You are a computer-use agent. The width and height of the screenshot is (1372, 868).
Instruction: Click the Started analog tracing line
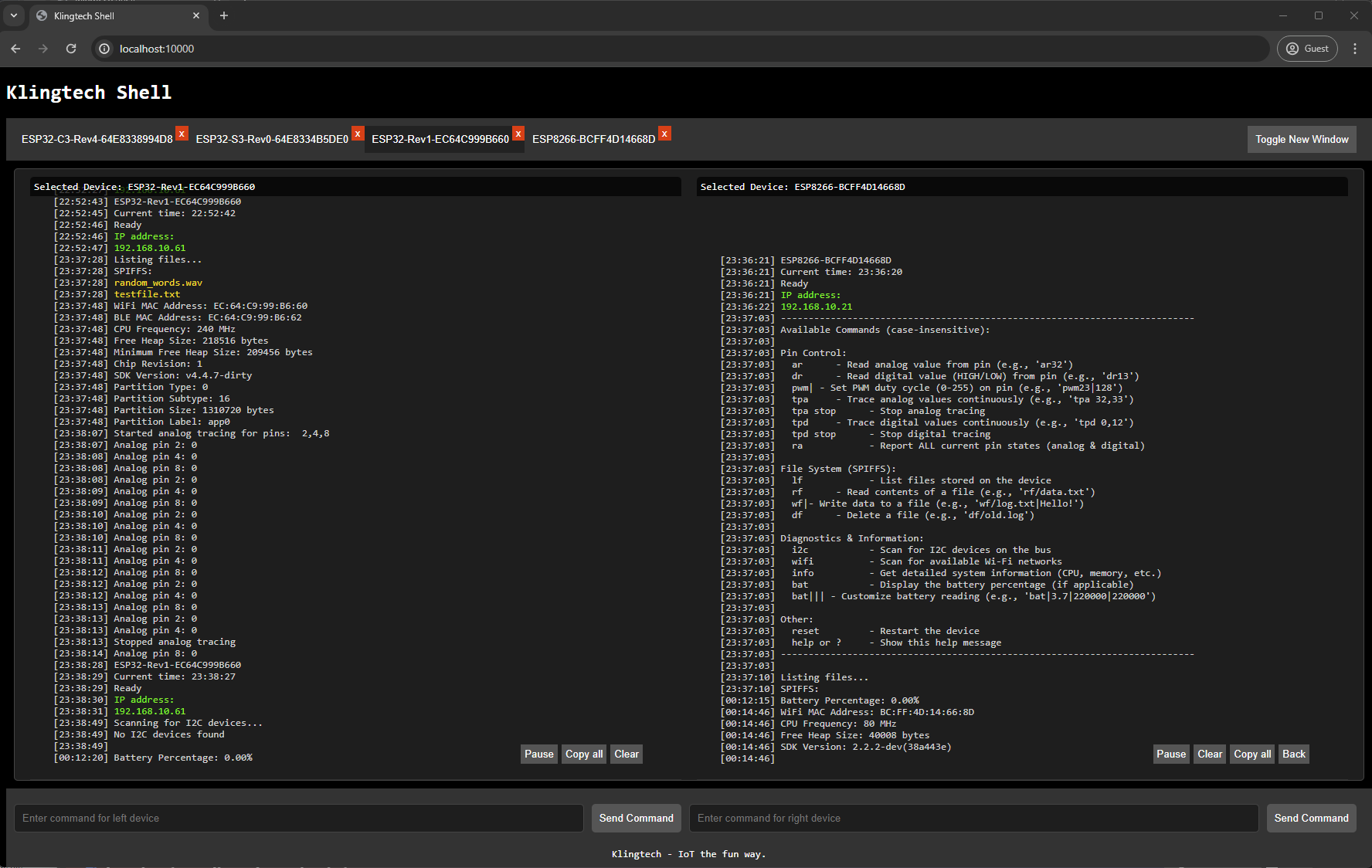(222, 433)
